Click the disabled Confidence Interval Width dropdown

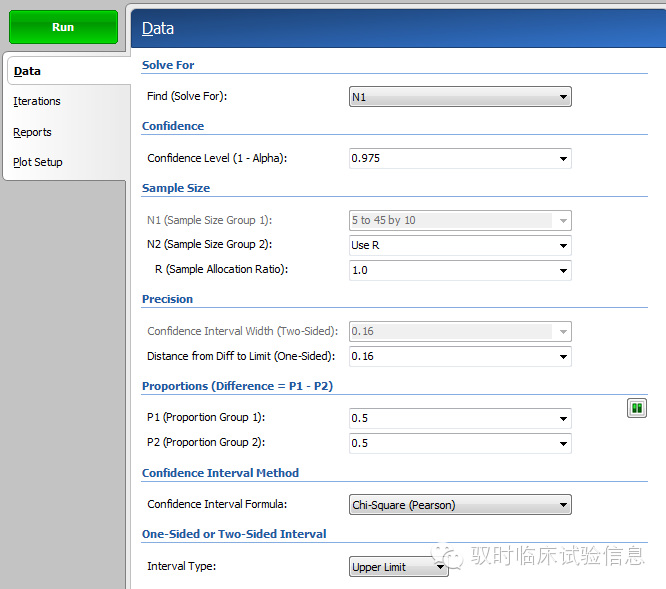pos(460,331)
